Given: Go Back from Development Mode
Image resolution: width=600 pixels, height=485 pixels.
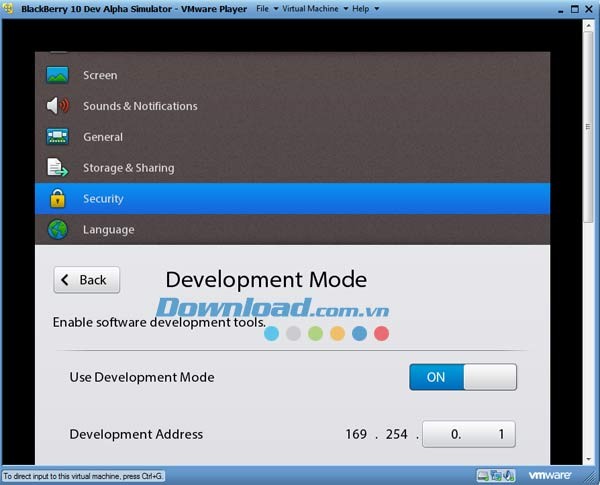Looking at the screenshot, I should coord(87,280).
